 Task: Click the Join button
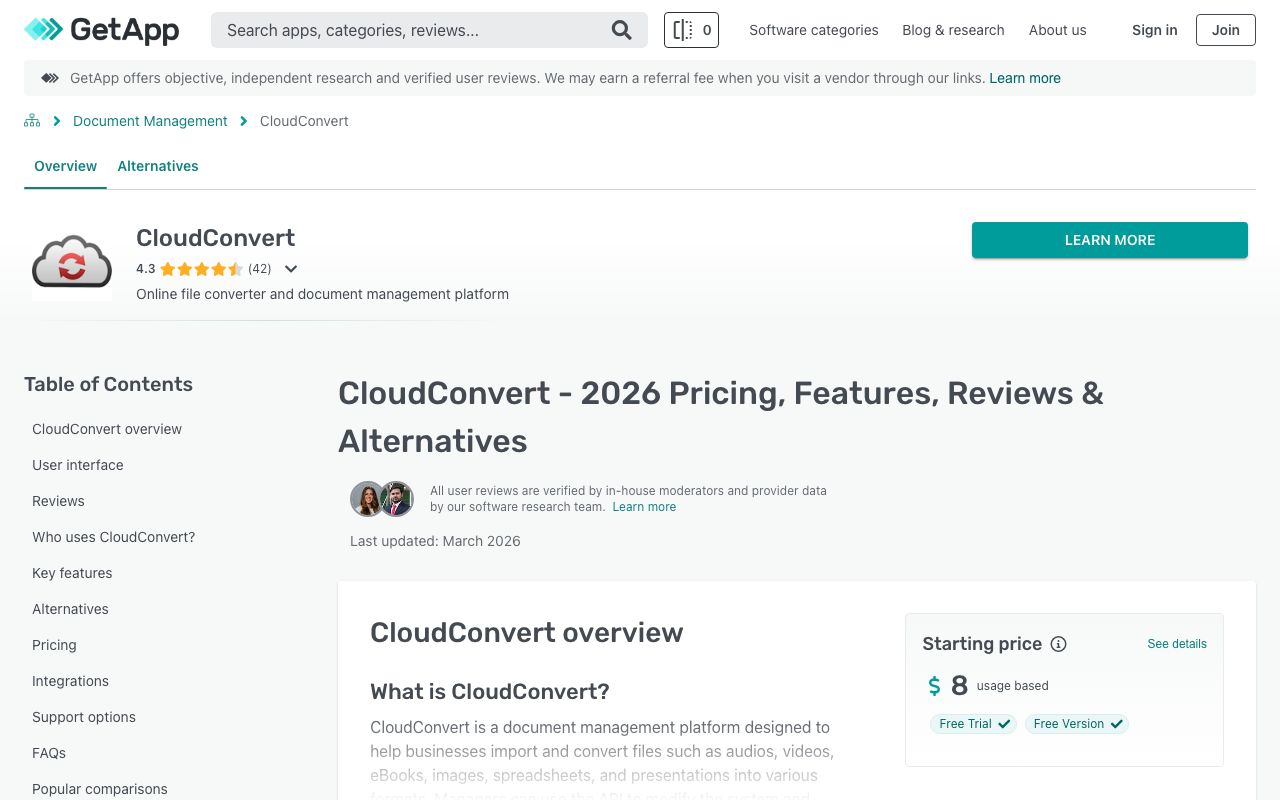pos(1226,30)
